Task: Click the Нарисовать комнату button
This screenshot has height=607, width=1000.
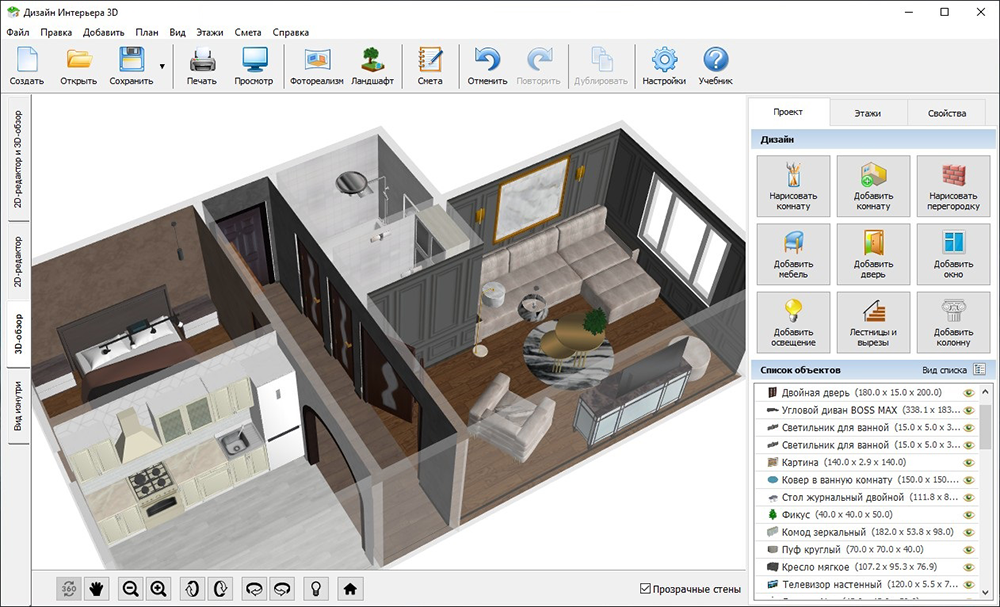Action: click(x=793, y=184)
